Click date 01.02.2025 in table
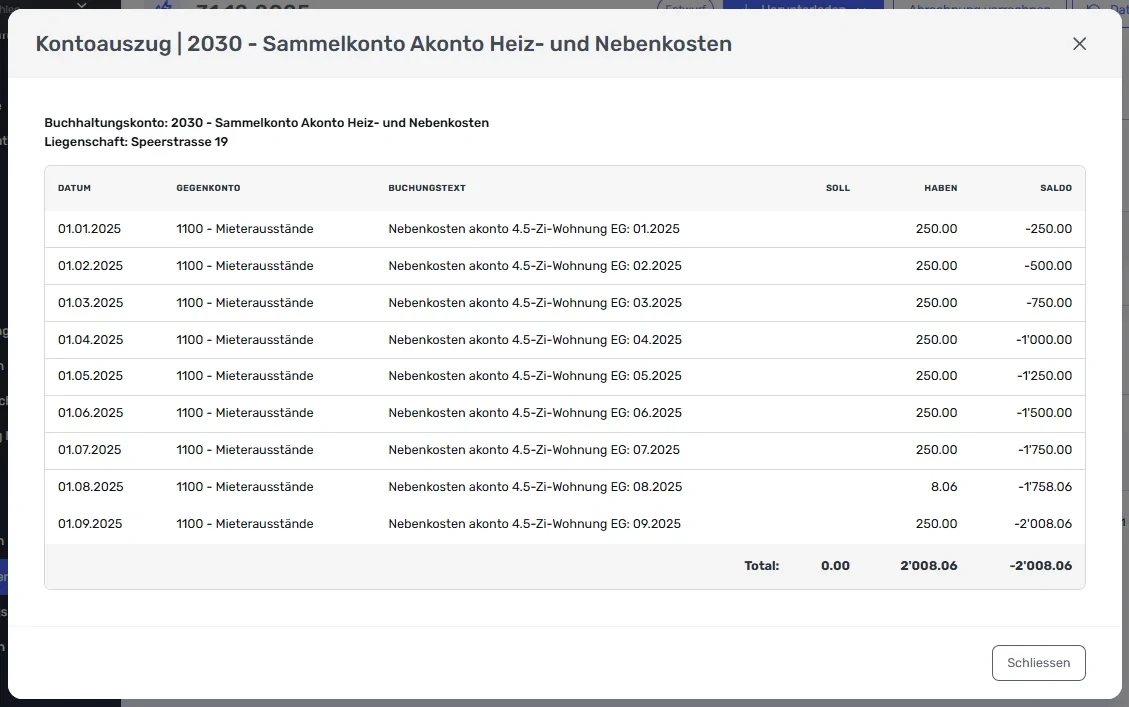The width and height of the screenshot is (1129, 707). (x=90, y=266)
